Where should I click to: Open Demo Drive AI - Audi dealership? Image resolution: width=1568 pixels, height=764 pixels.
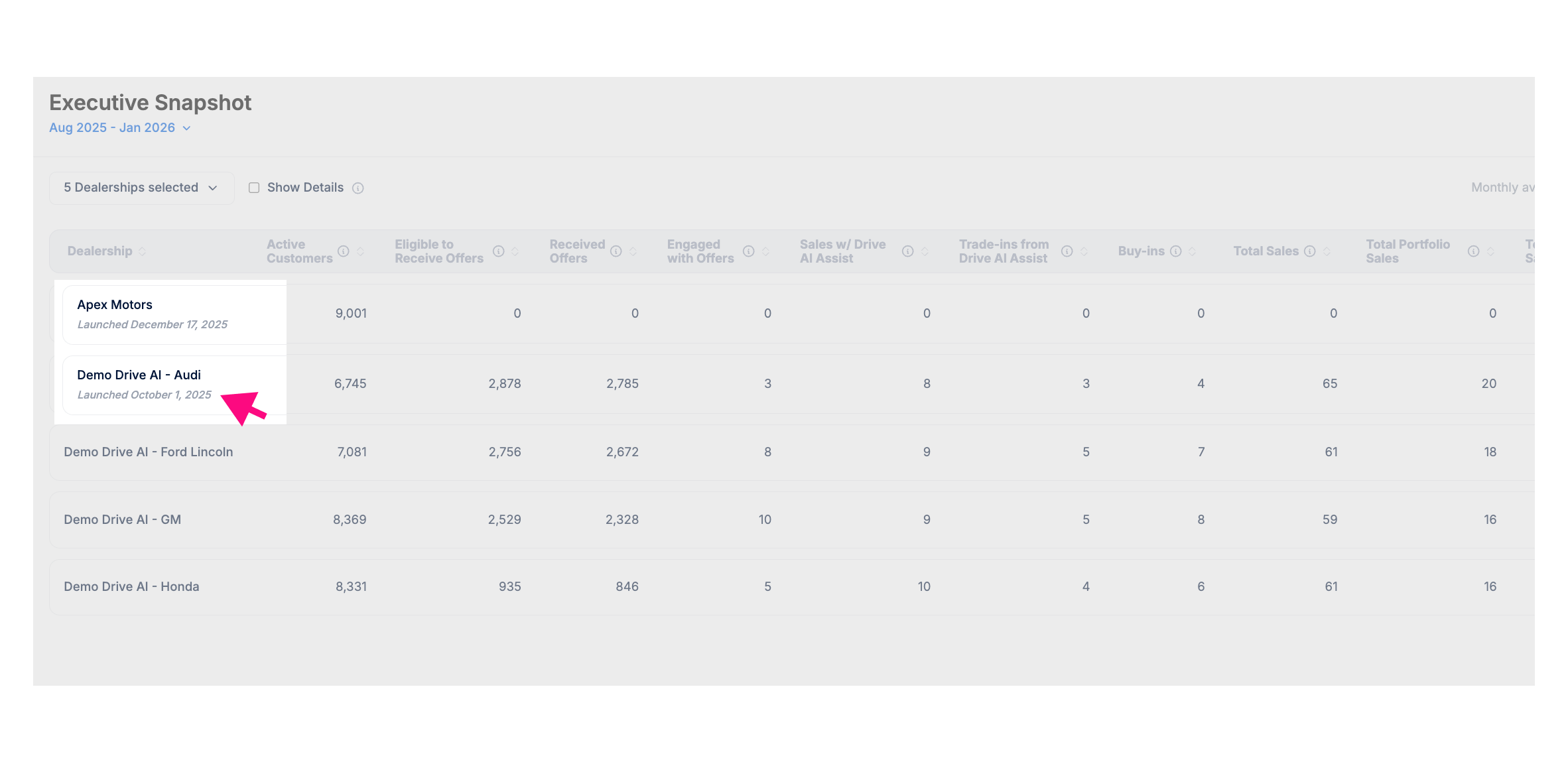pos(139,375)
